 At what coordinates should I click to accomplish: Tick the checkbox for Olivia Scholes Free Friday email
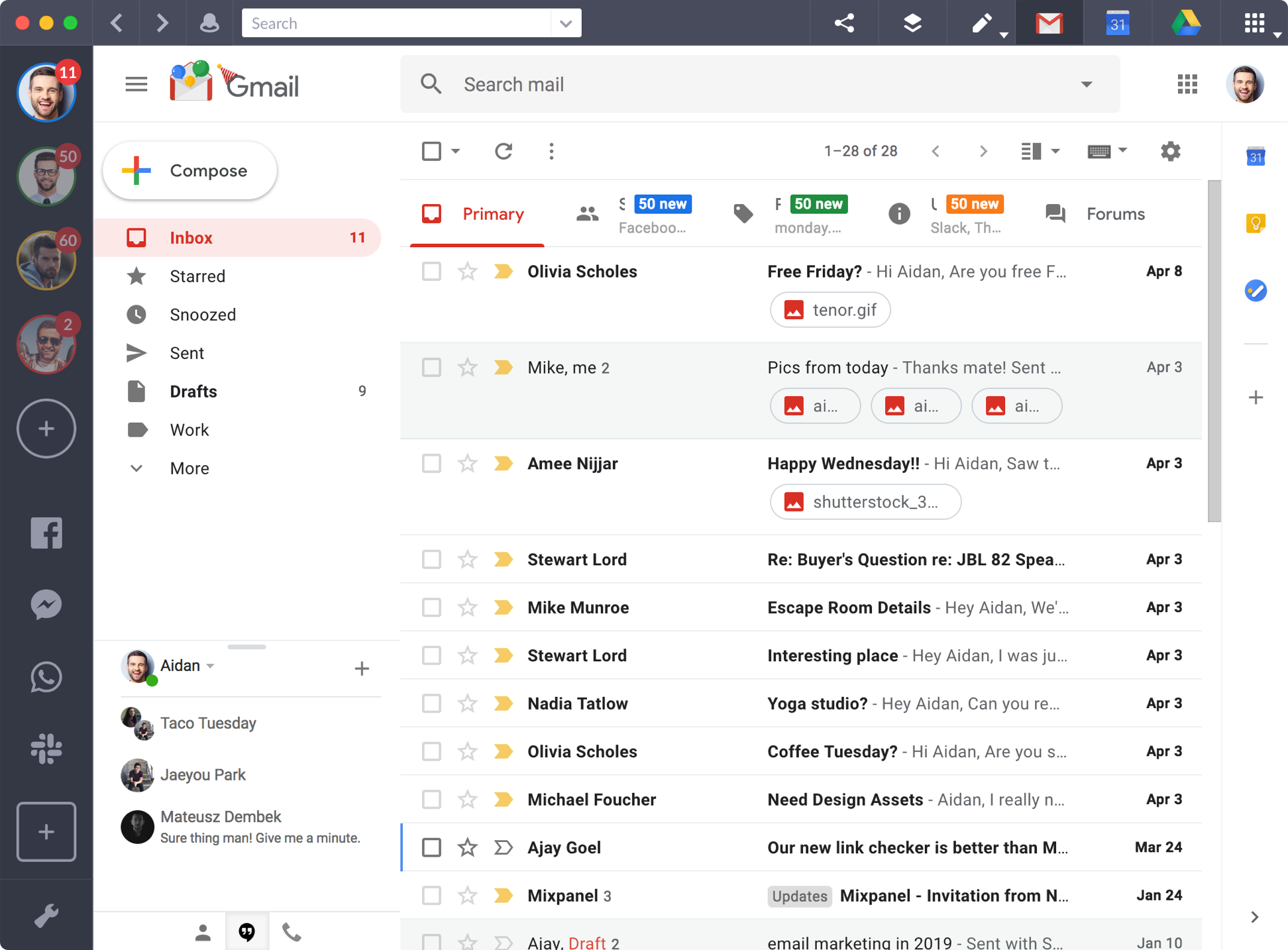tap(431, 271)
